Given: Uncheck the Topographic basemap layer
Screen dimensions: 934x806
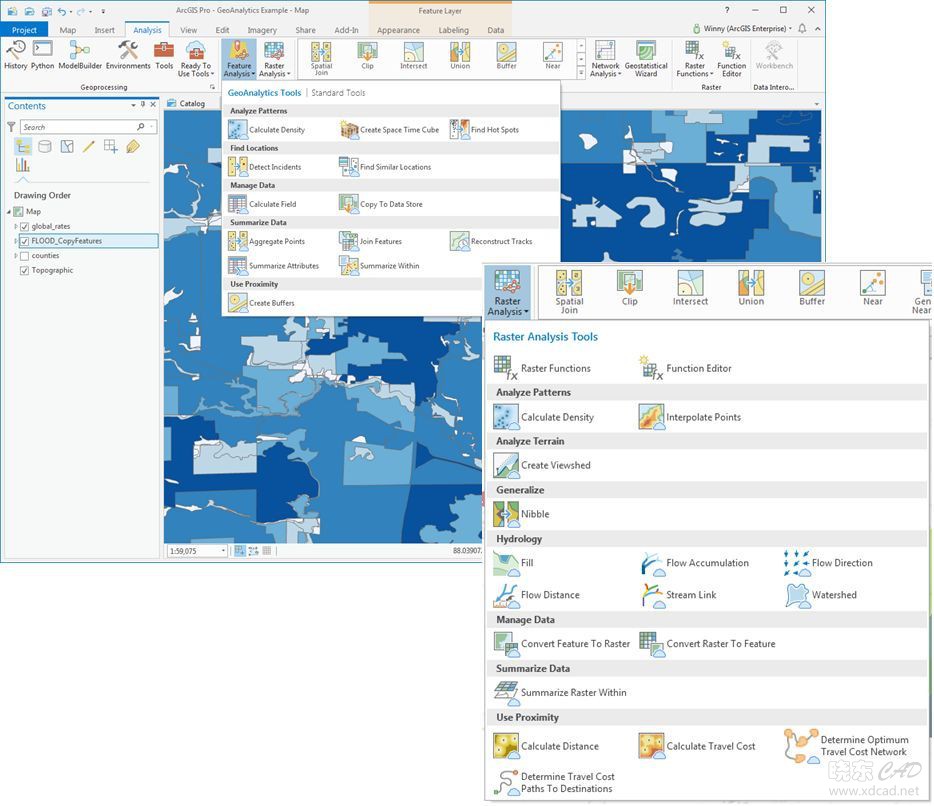Looking at the screenshot, I should [x=24, y=270].
